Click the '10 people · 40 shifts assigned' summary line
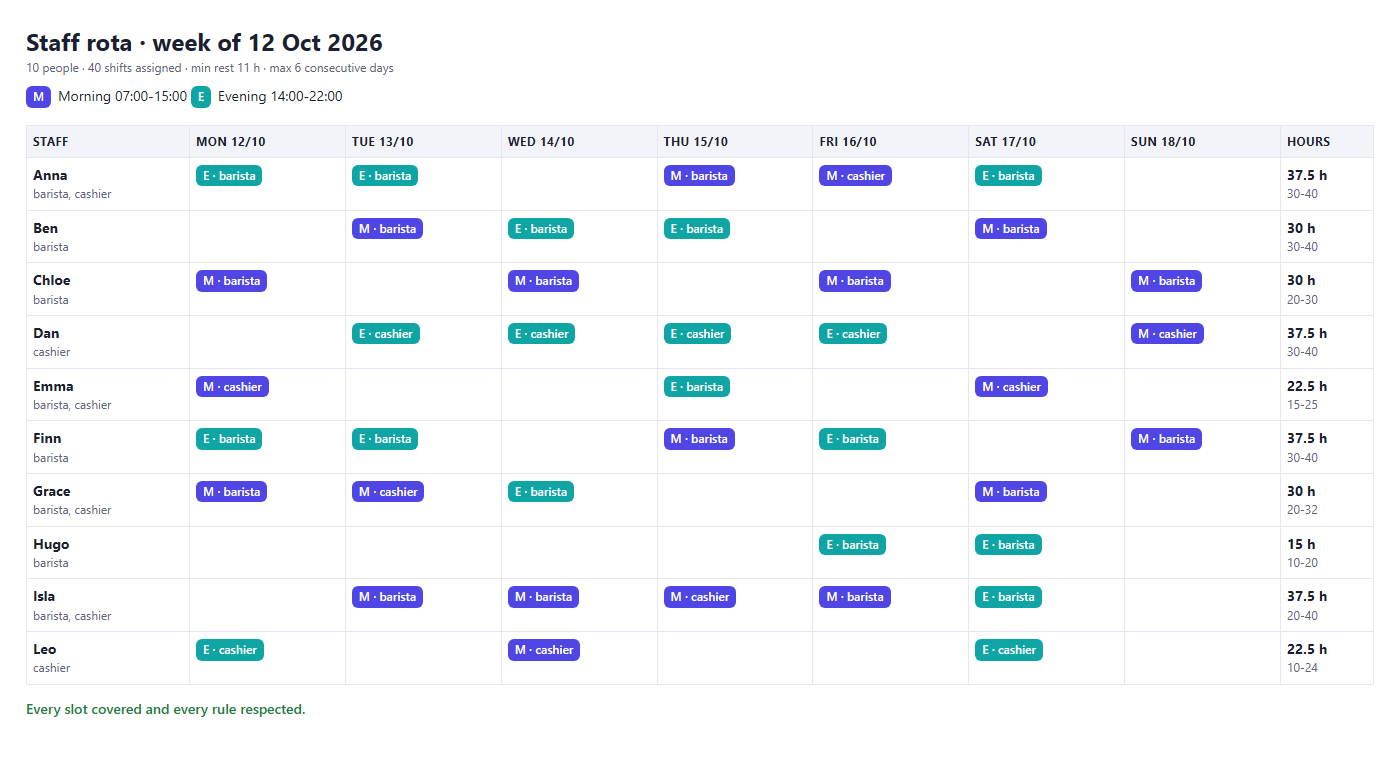 (210, 69)
